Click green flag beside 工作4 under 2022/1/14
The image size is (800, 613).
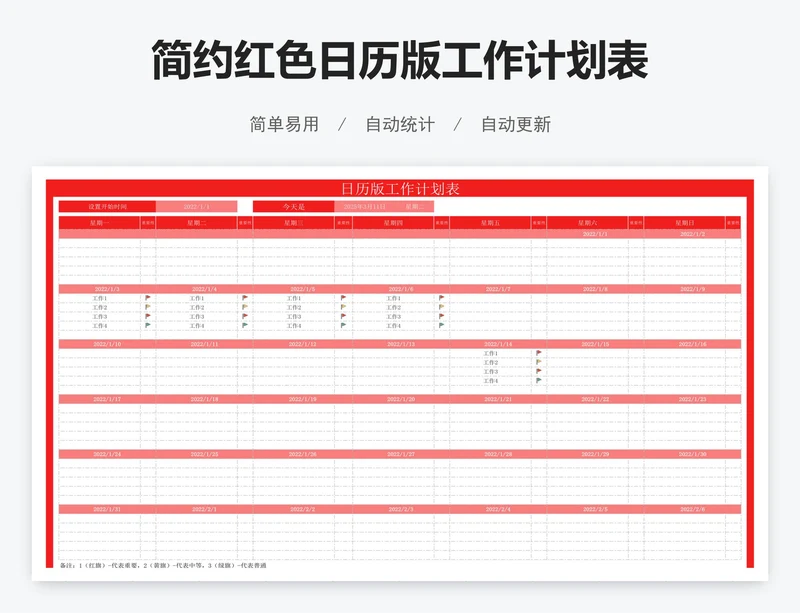click(x=539, y=380)
